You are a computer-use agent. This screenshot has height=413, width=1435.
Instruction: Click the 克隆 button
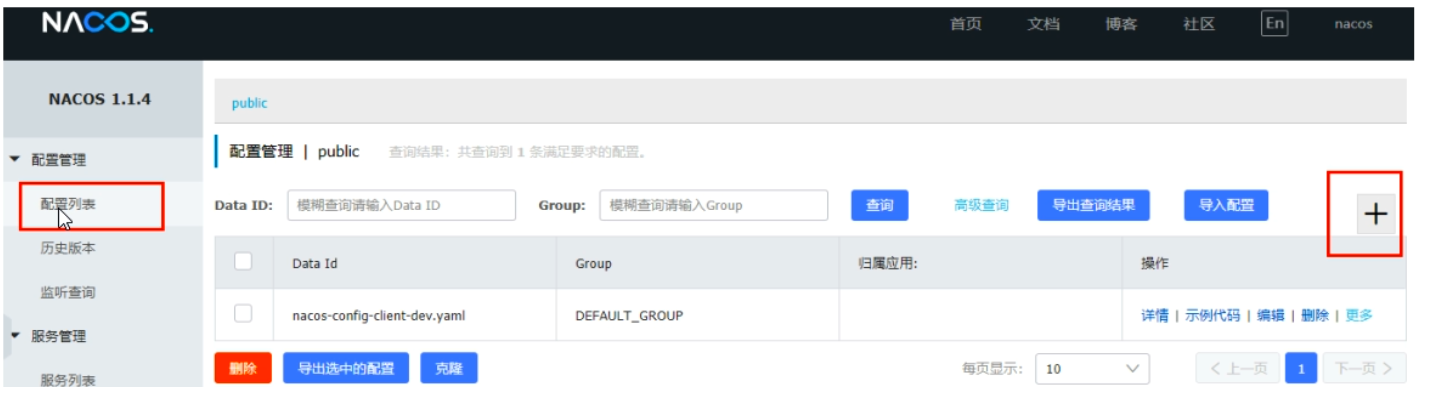(x=449, y=368)
